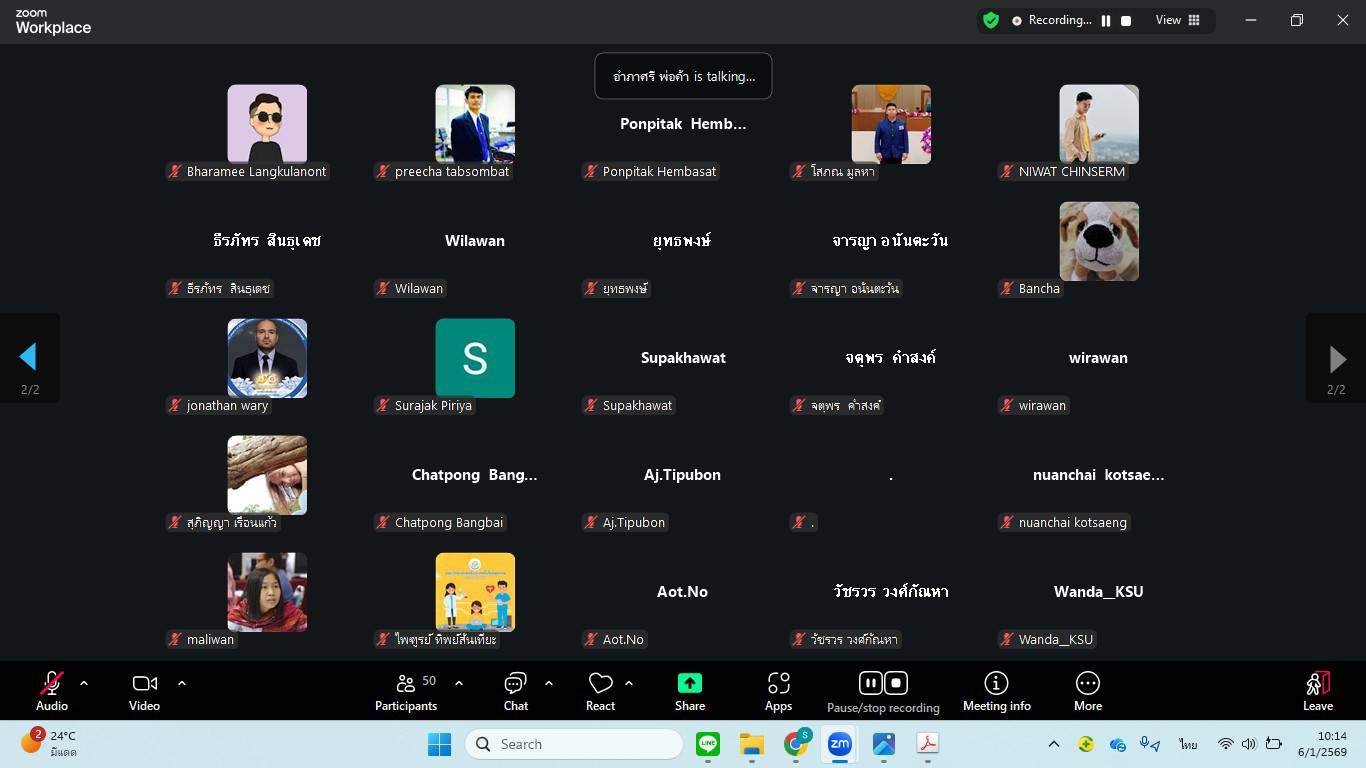Viewport: 1366px width, 768px height.
Task: Expand the caret beside Participants
Action: tap(459, 684)
